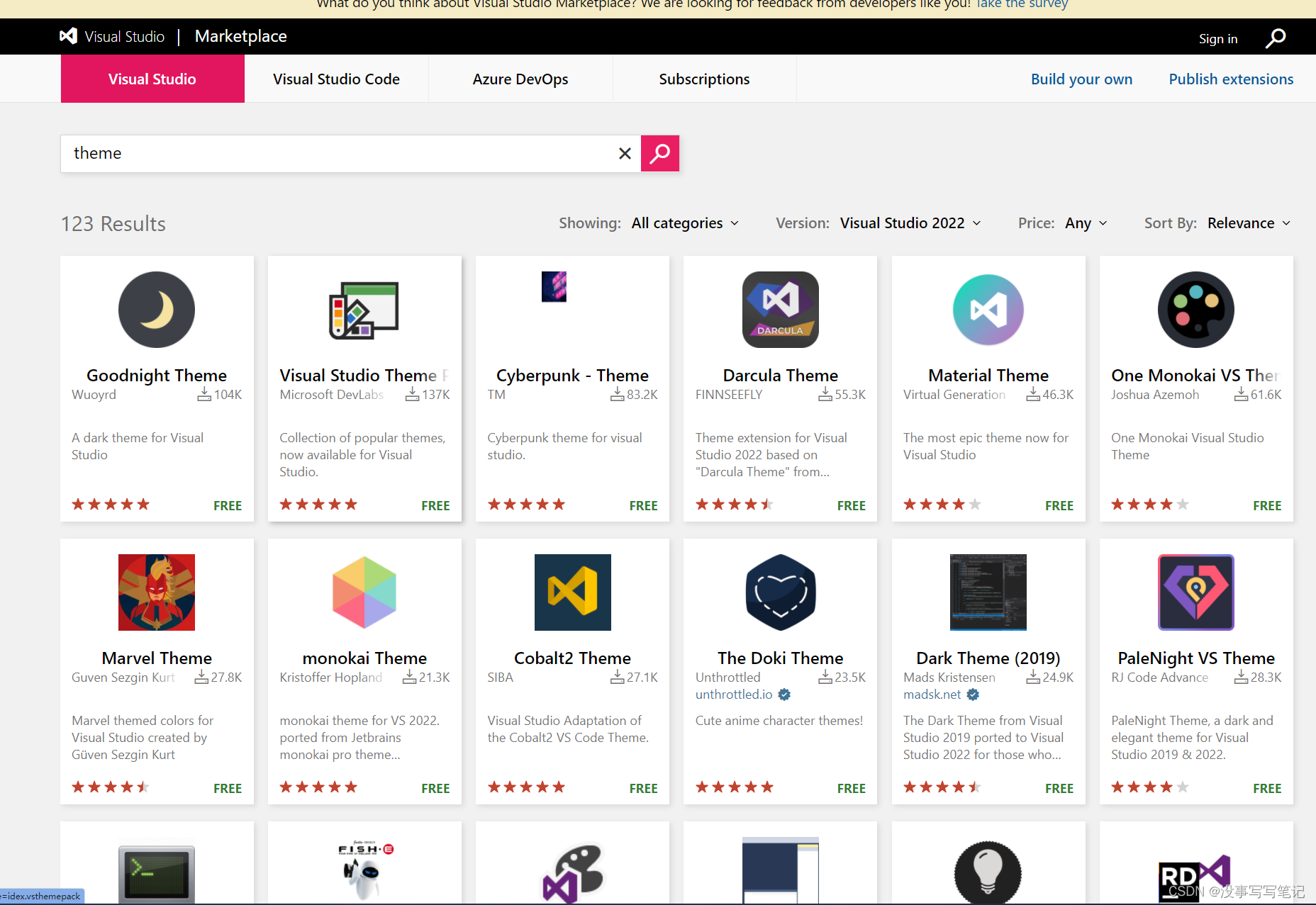Click the Publish extensions link
This screenshot has width=1316, height=905.
coord(1231,79)
